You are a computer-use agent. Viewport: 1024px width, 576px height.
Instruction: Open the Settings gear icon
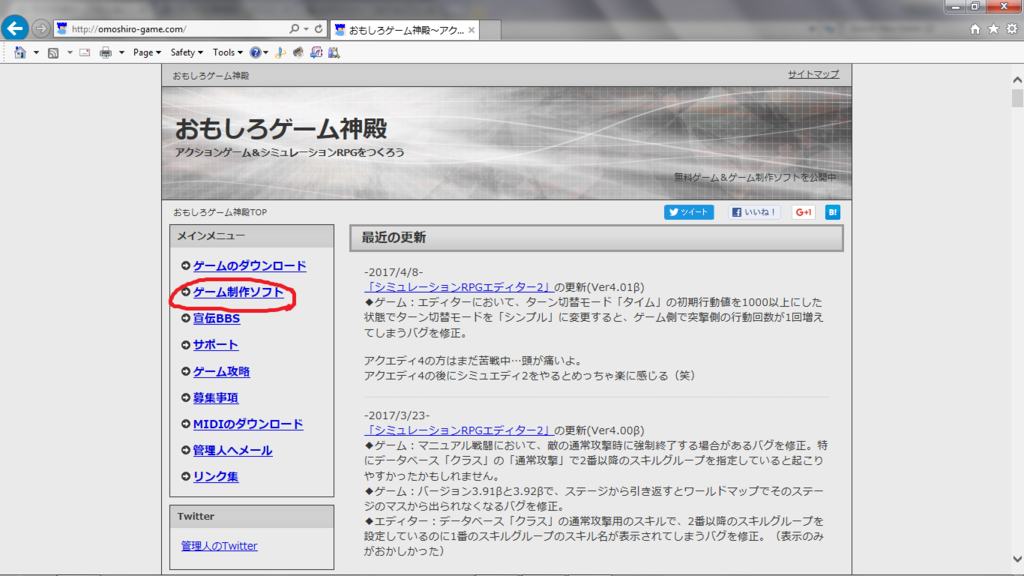coord(1012,29)
